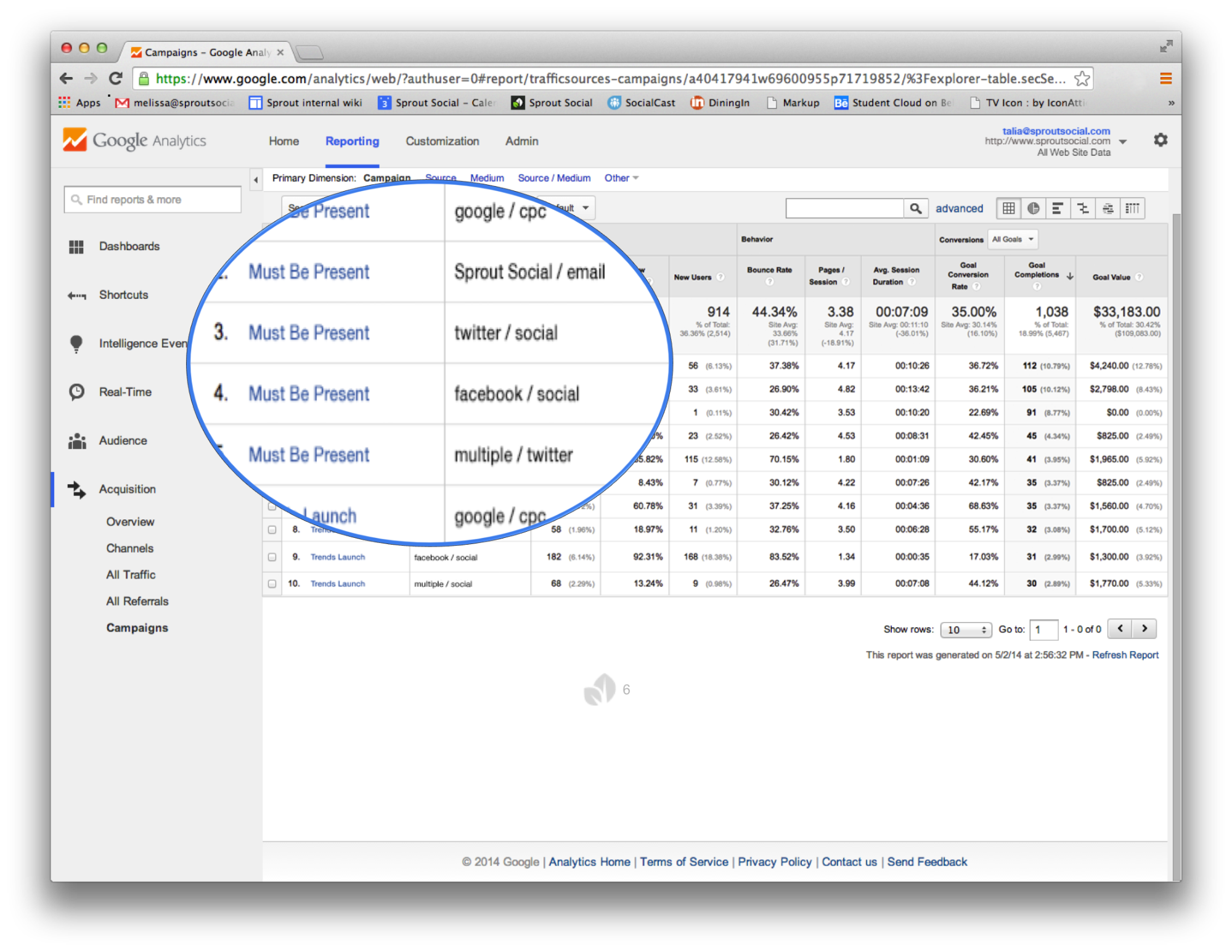Switch to the pivot table view icon
1232x952 pixels.
[1132, 208]
